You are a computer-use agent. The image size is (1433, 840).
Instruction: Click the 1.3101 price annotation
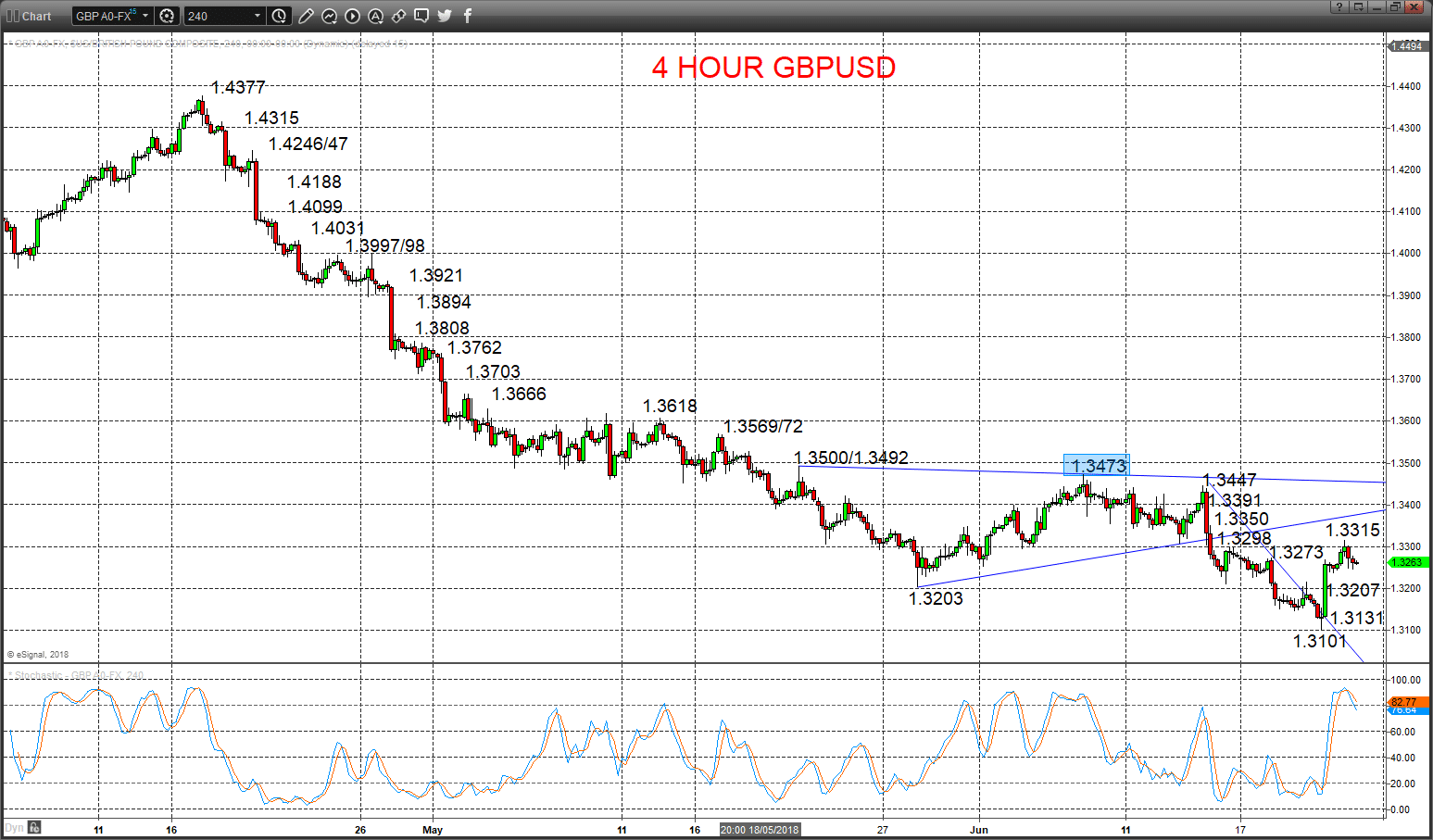(1320, 641)
